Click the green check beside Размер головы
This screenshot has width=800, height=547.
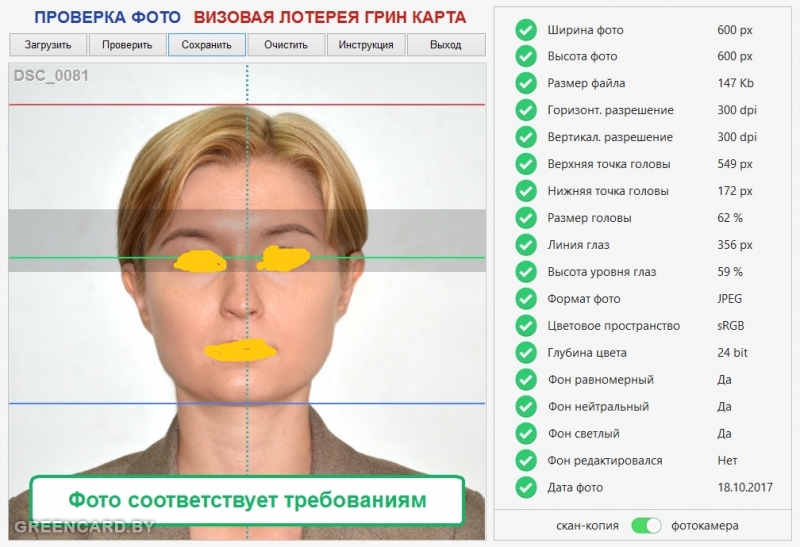click(x=526, y=218)
